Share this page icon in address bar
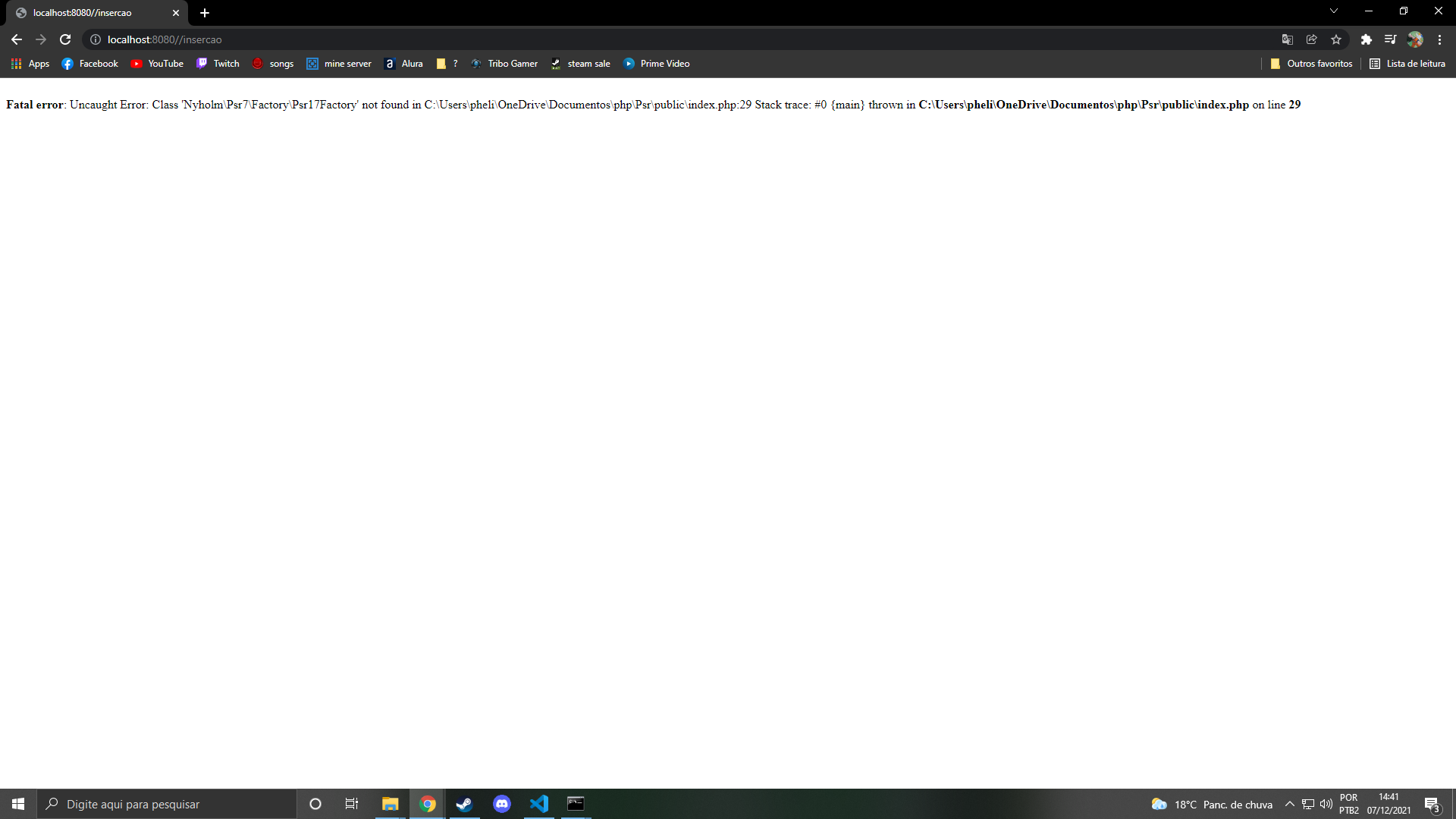This screenshot has height=819, width=1456. tap(1311, 39)
